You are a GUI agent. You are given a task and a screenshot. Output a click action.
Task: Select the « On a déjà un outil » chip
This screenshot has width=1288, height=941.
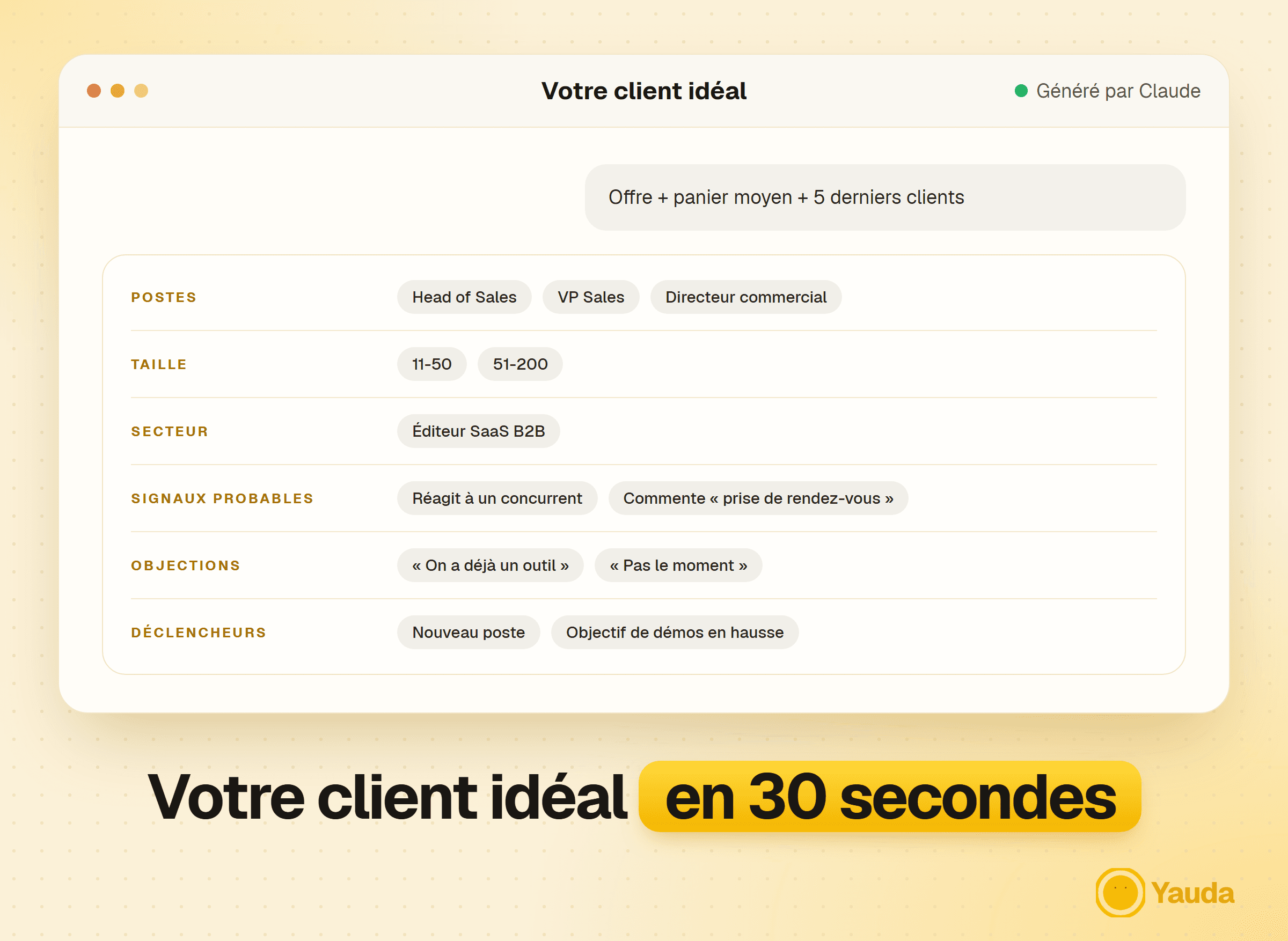(x=491, y=565)
